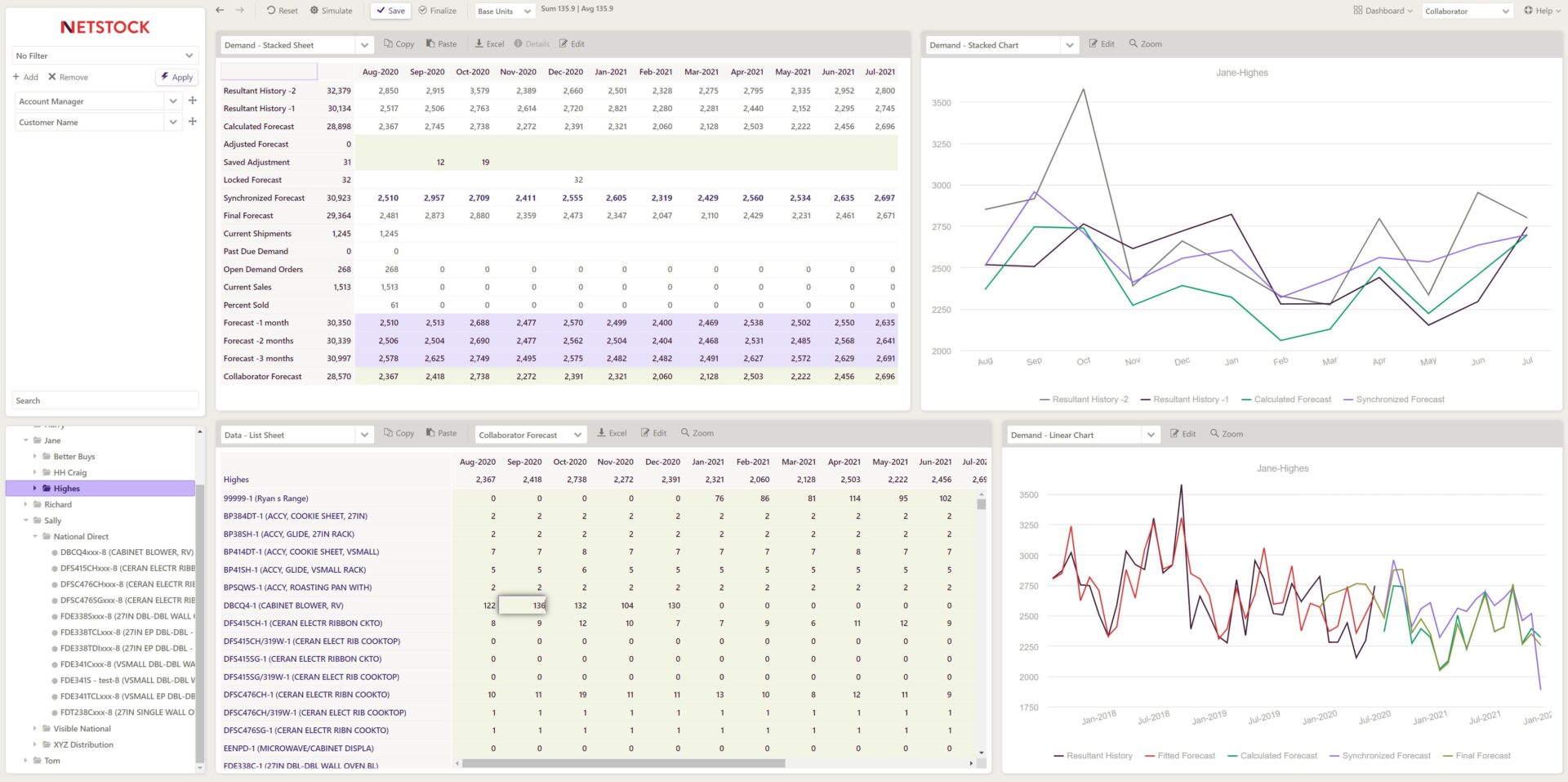The image size is (1568, 782).
Task: Go back with the left arrow icon
Action: pyautogui.click(x=220, y=11)
